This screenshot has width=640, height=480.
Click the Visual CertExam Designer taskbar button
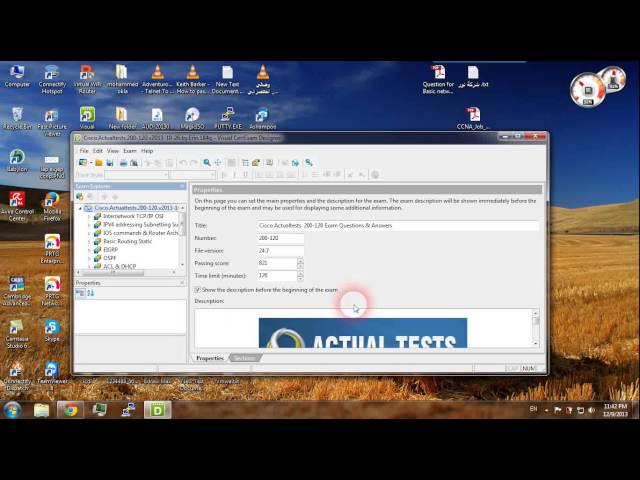tap(158, 410)
